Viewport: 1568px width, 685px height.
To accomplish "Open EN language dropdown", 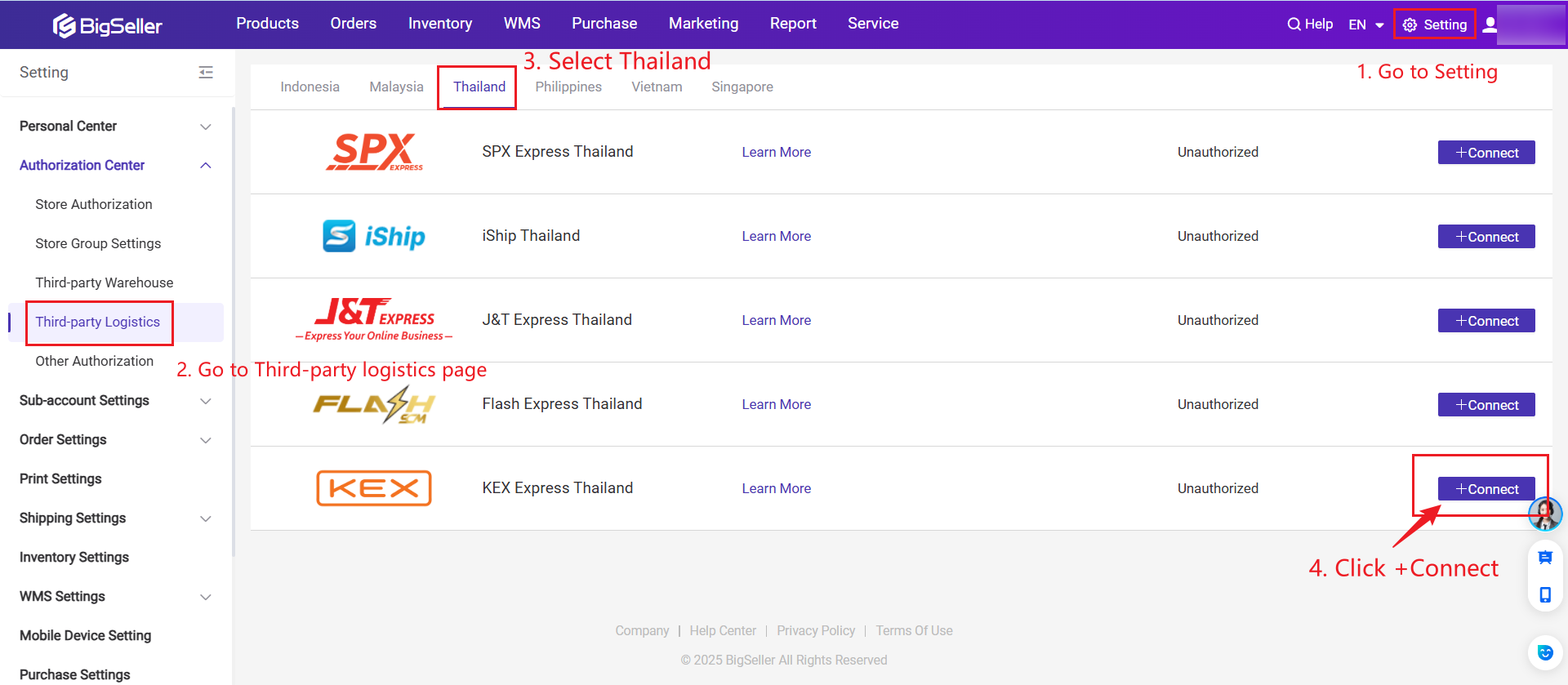I will [1366, 24].
